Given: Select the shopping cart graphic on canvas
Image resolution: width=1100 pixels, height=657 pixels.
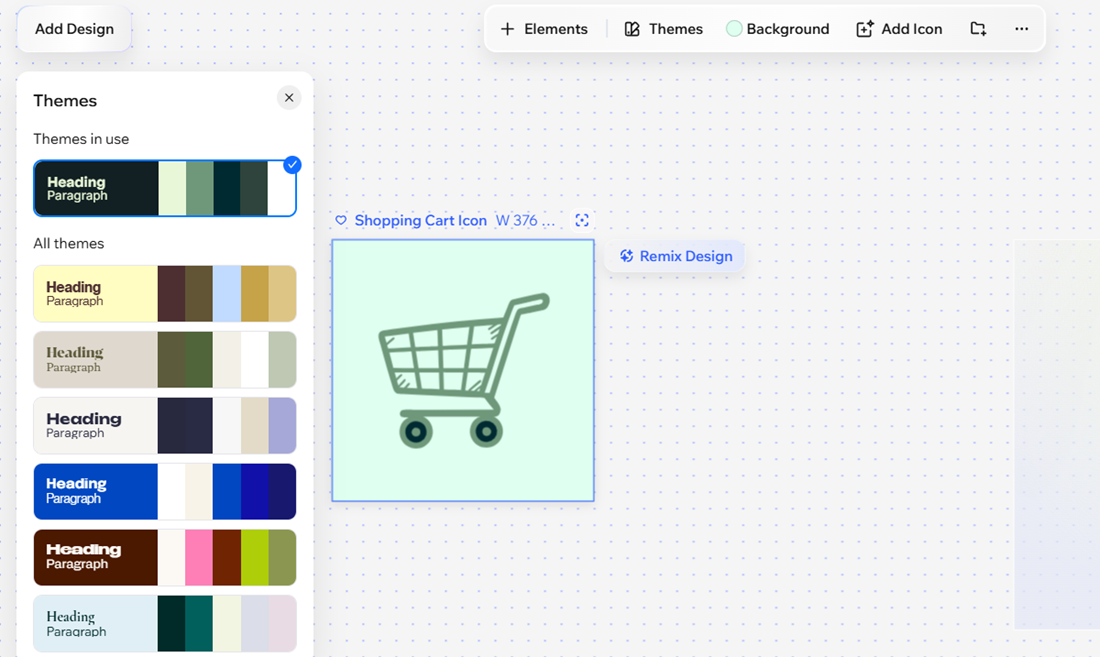Looking at the screenshot, I should click(463, 370).
